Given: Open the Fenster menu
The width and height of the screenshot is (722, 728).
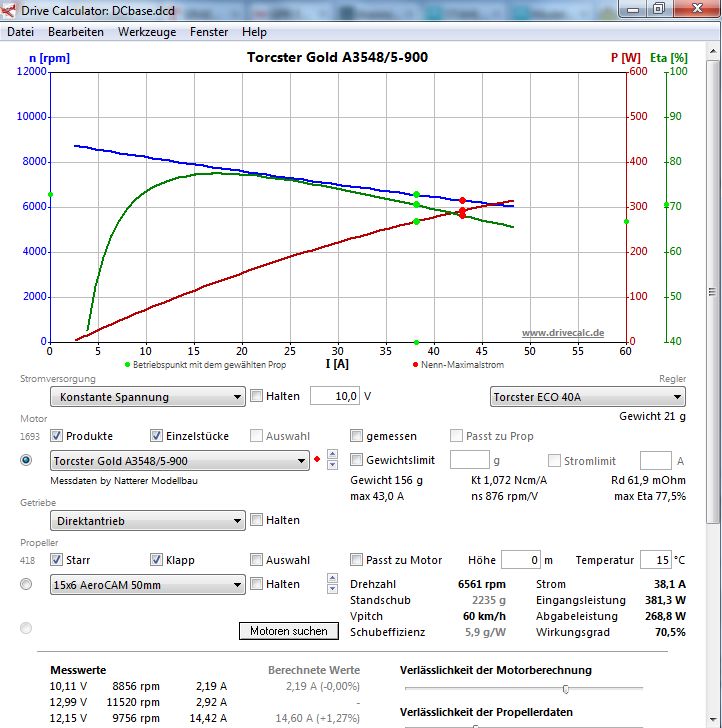Looking at the screenshot, I should pyautogui.click(x=209, y=32).
